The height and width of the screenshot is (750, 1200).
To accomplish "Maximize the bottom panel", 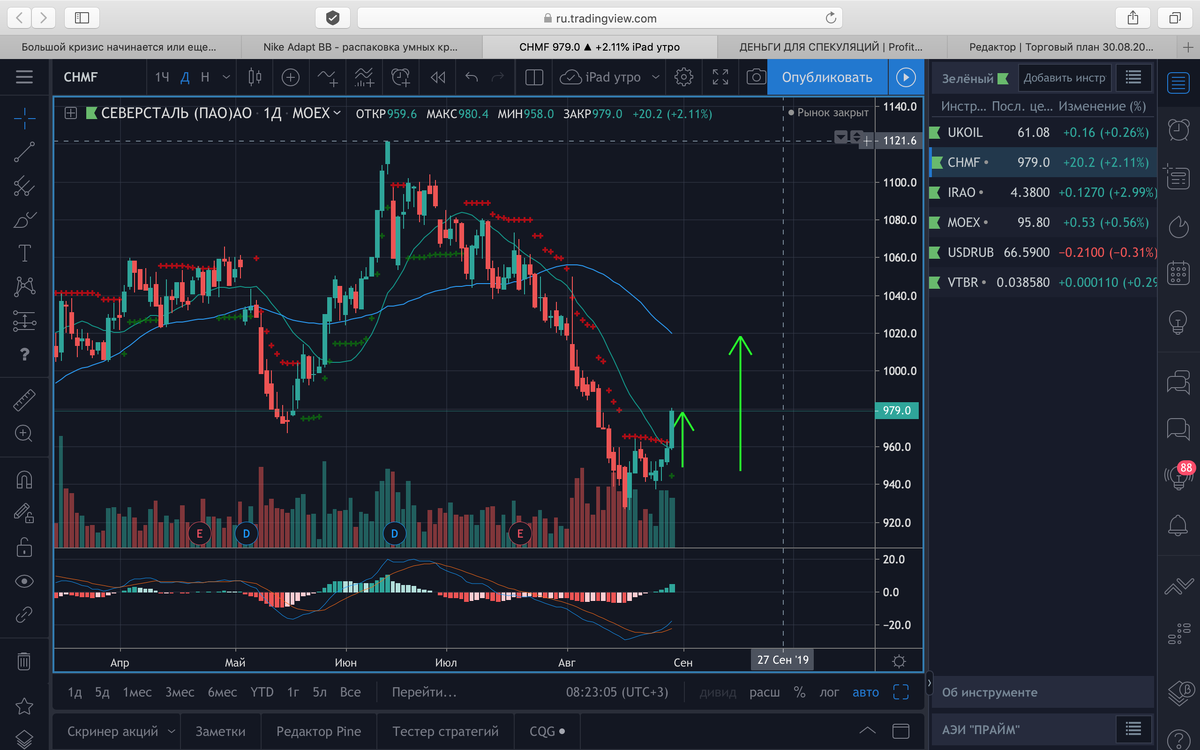I will tap(901, 731).
